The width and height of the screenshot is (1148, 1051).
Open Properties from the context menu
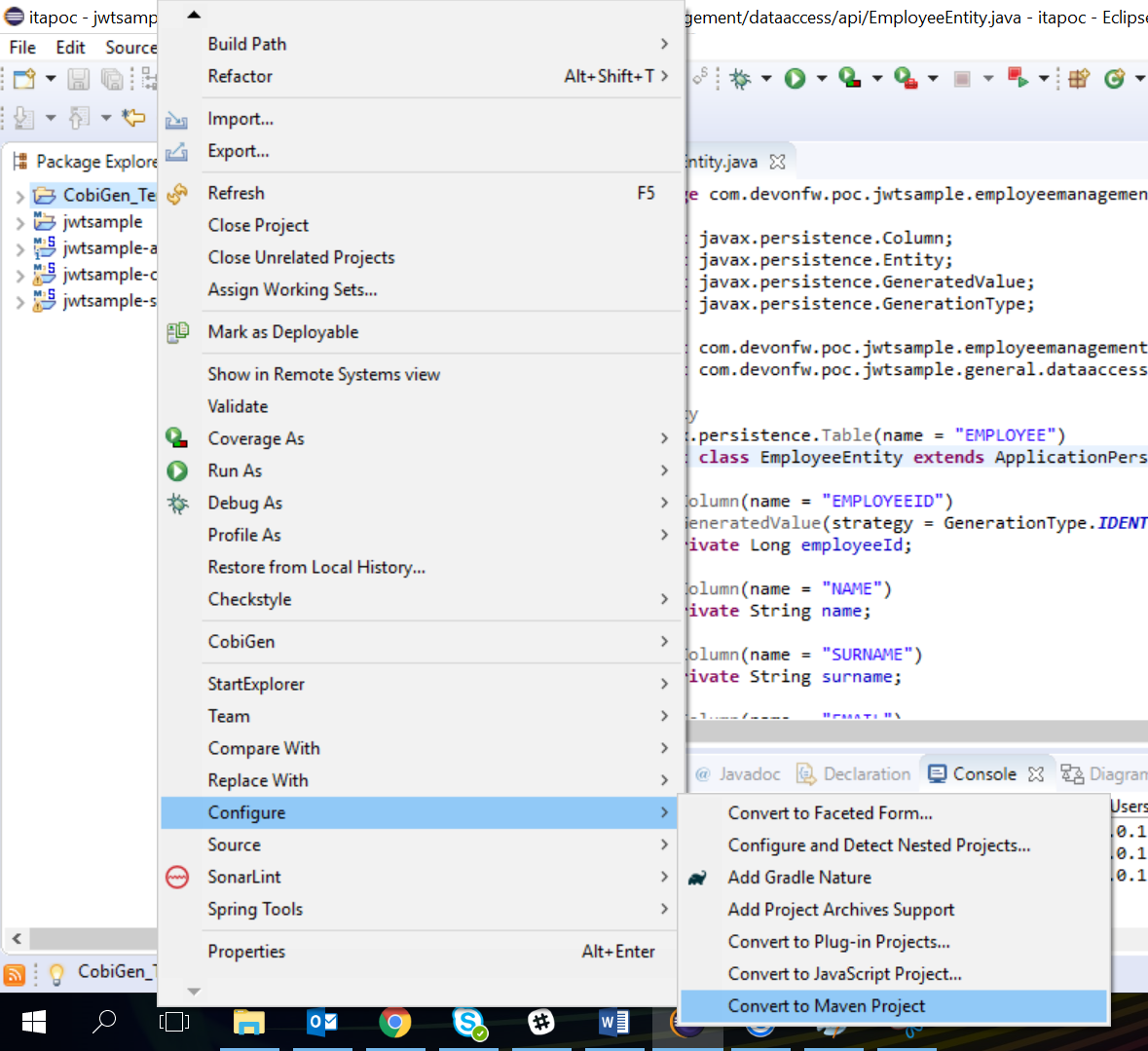point(246,952)
